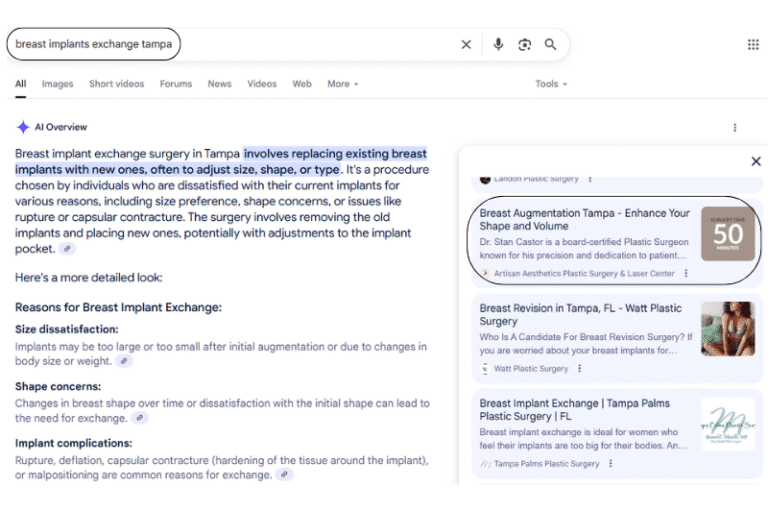Expand the More search filters dropdown
Viewport: 768px width, 512px height.
point(342,84)
